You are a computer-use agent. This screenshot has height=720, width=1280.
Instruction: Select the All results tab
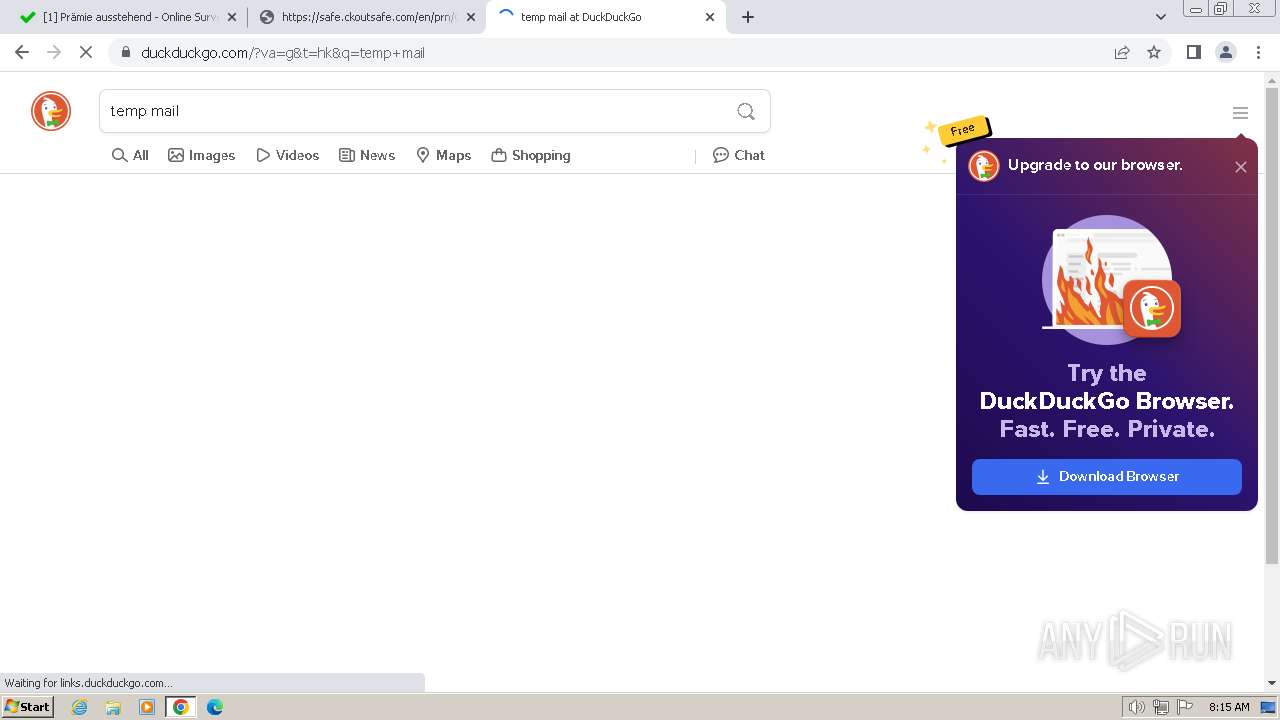coord(130,155)
